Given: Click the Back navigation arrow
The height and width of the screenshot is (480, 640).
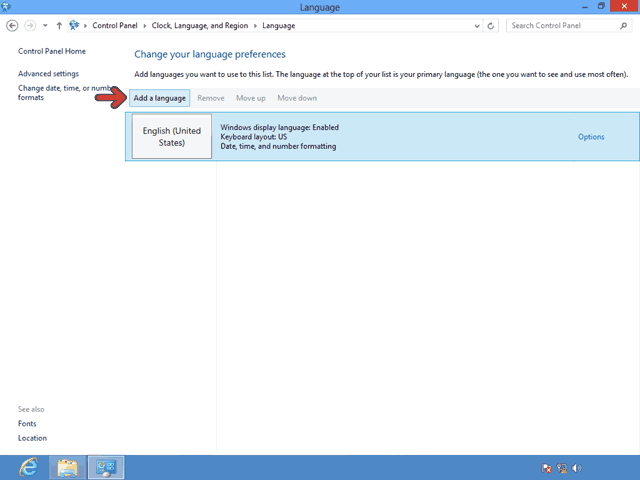Looking at the screenshot, I should 12,26.
